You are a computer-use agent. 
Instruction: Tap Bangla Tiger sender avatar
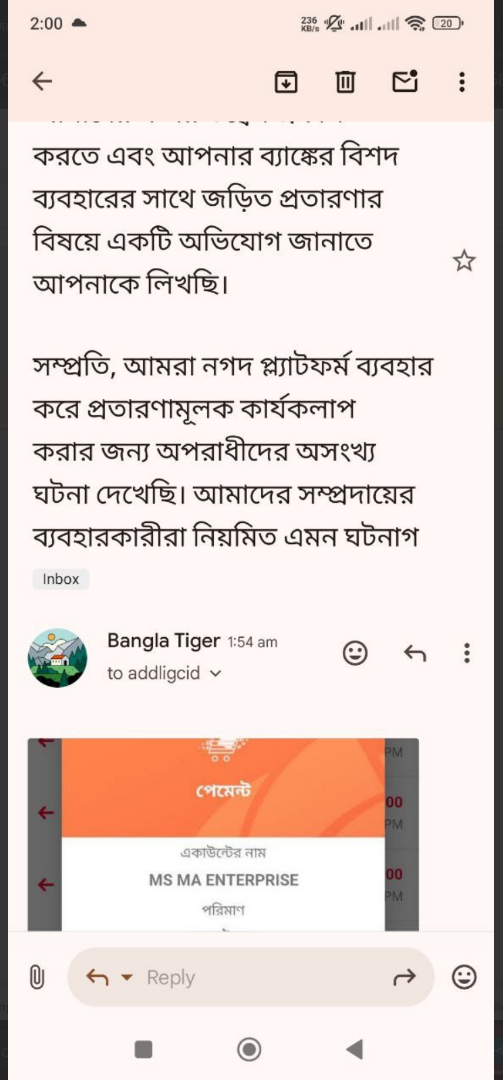[x=57, y=658]
